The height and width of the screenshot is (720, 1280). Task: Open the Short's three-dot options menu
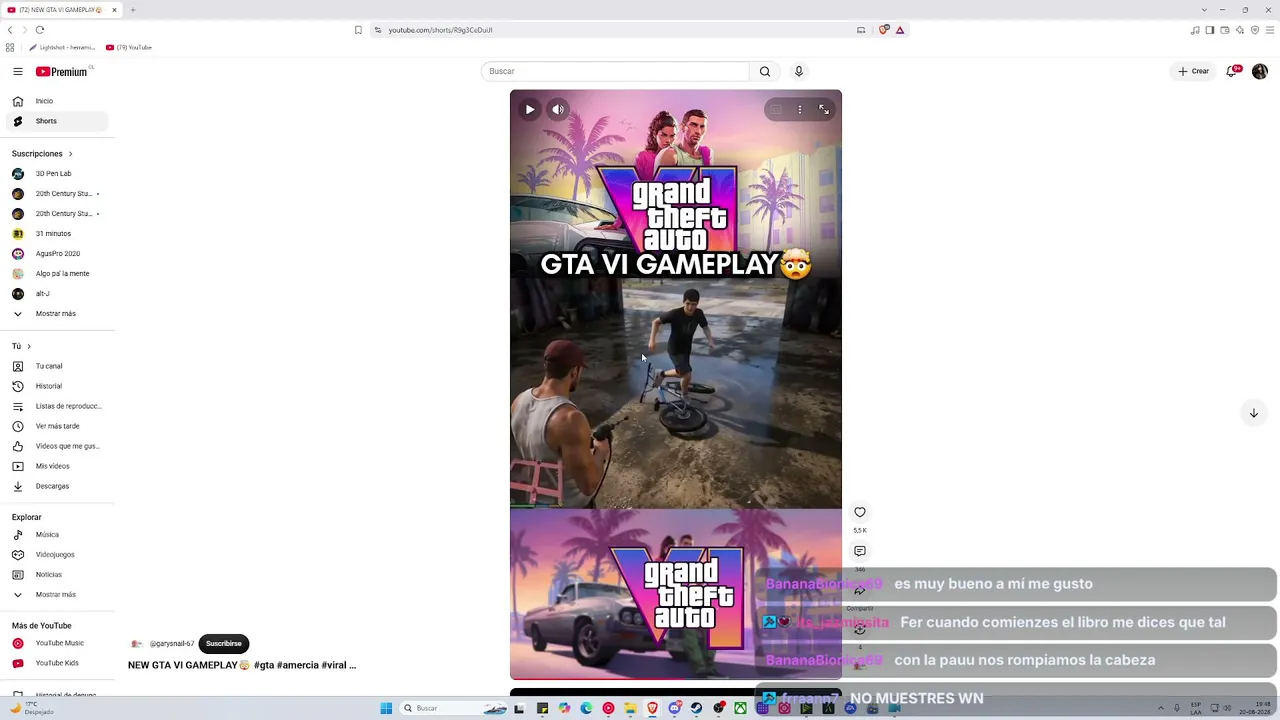800,110
